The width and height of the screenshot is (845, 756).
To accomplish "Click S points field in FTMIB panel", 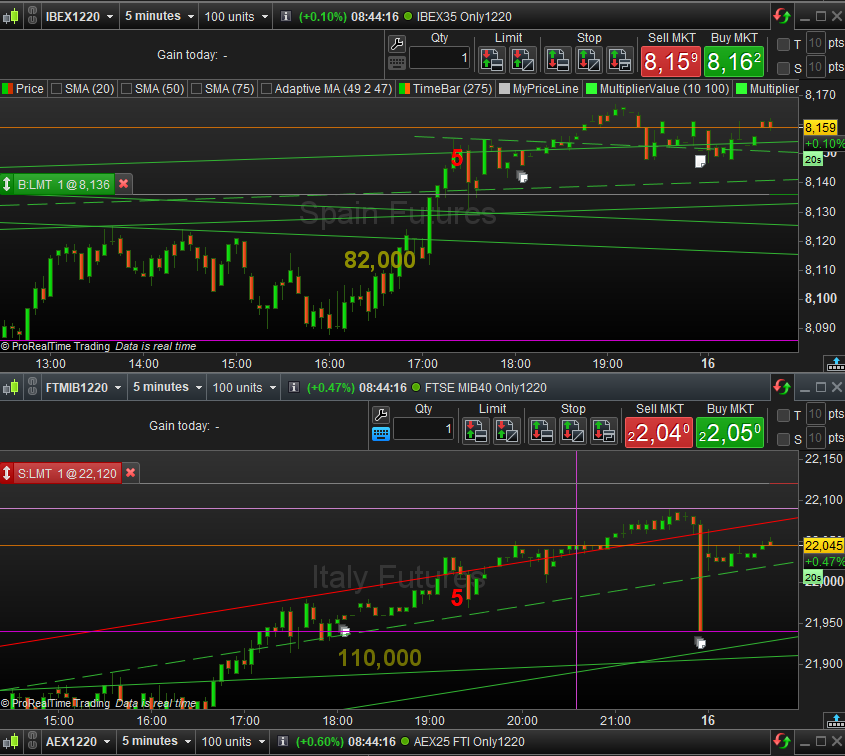I will [x=815, y=438].
